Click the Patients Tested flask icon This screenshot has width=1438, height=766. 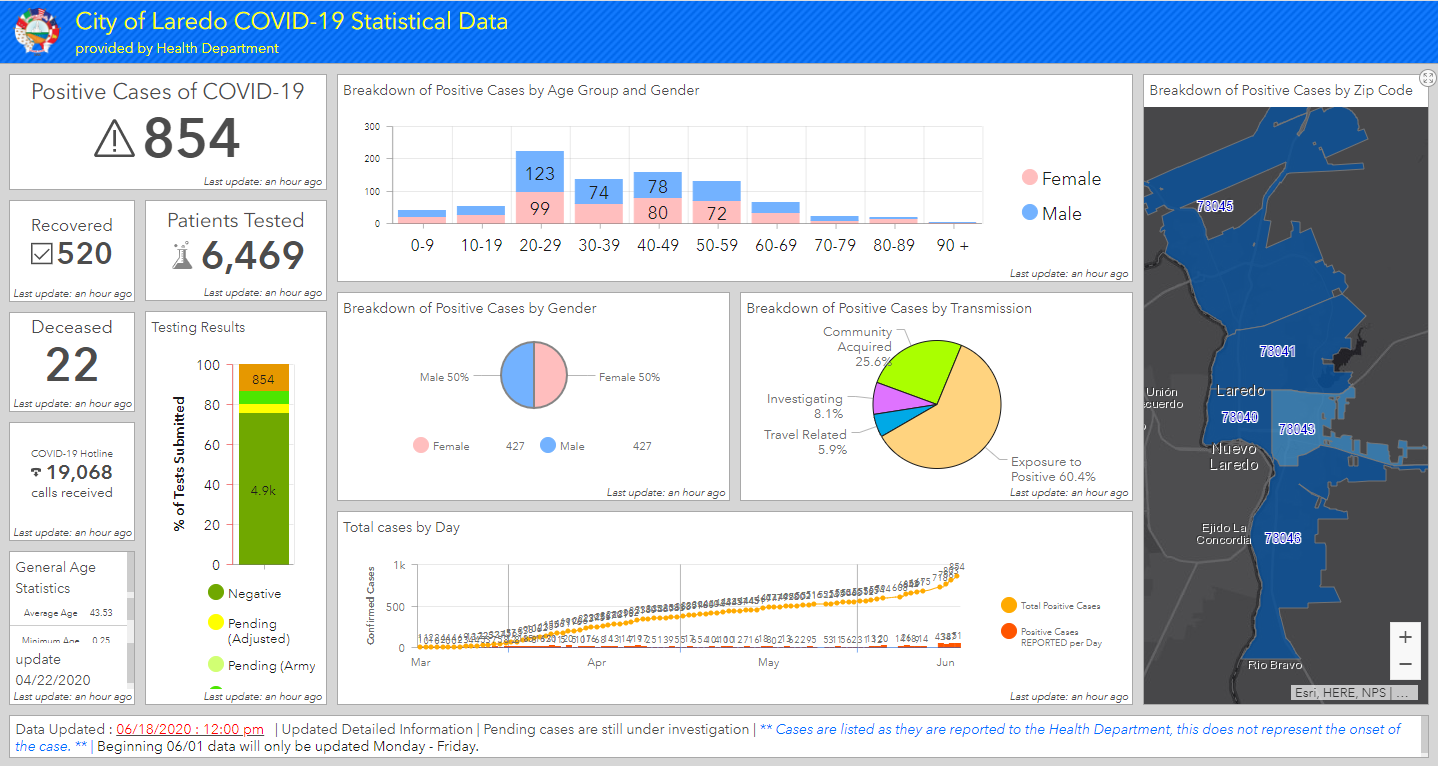pos(181,257)
